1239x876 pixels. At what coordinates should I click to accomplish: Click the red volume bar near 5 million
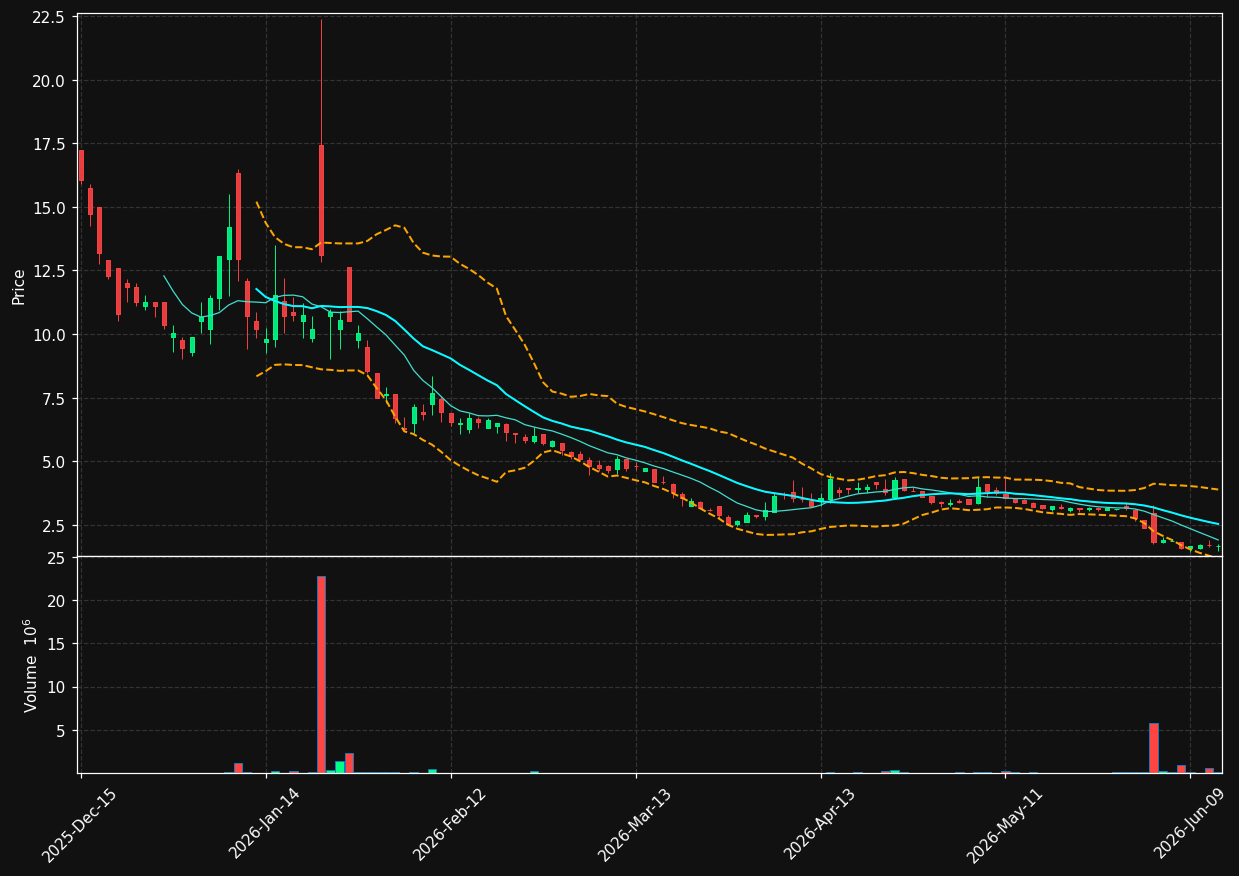(x=1154, y=748)
